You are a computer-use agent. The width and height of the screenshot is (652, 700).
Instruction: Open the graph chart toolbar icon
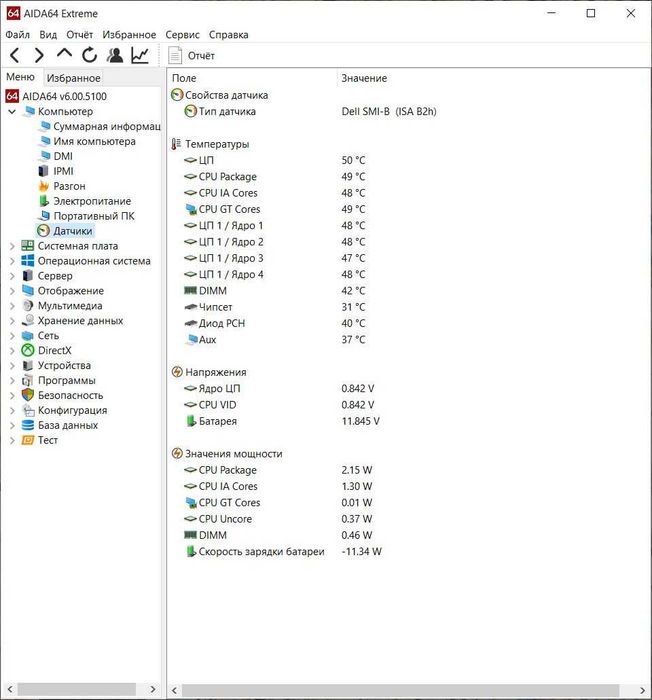(140, 55)
